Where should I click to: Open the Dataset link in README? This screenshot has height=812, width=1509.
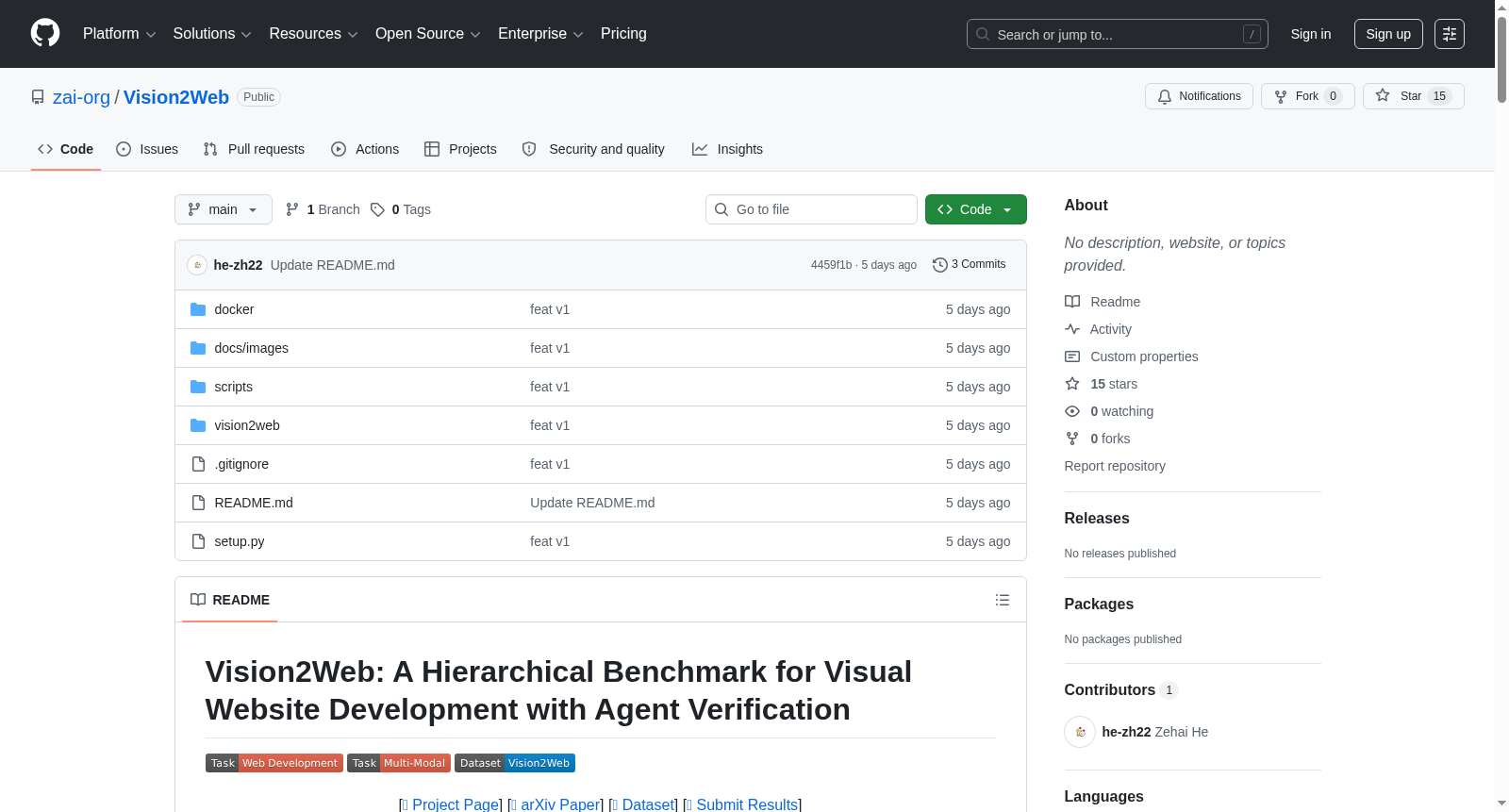point(643,804)
